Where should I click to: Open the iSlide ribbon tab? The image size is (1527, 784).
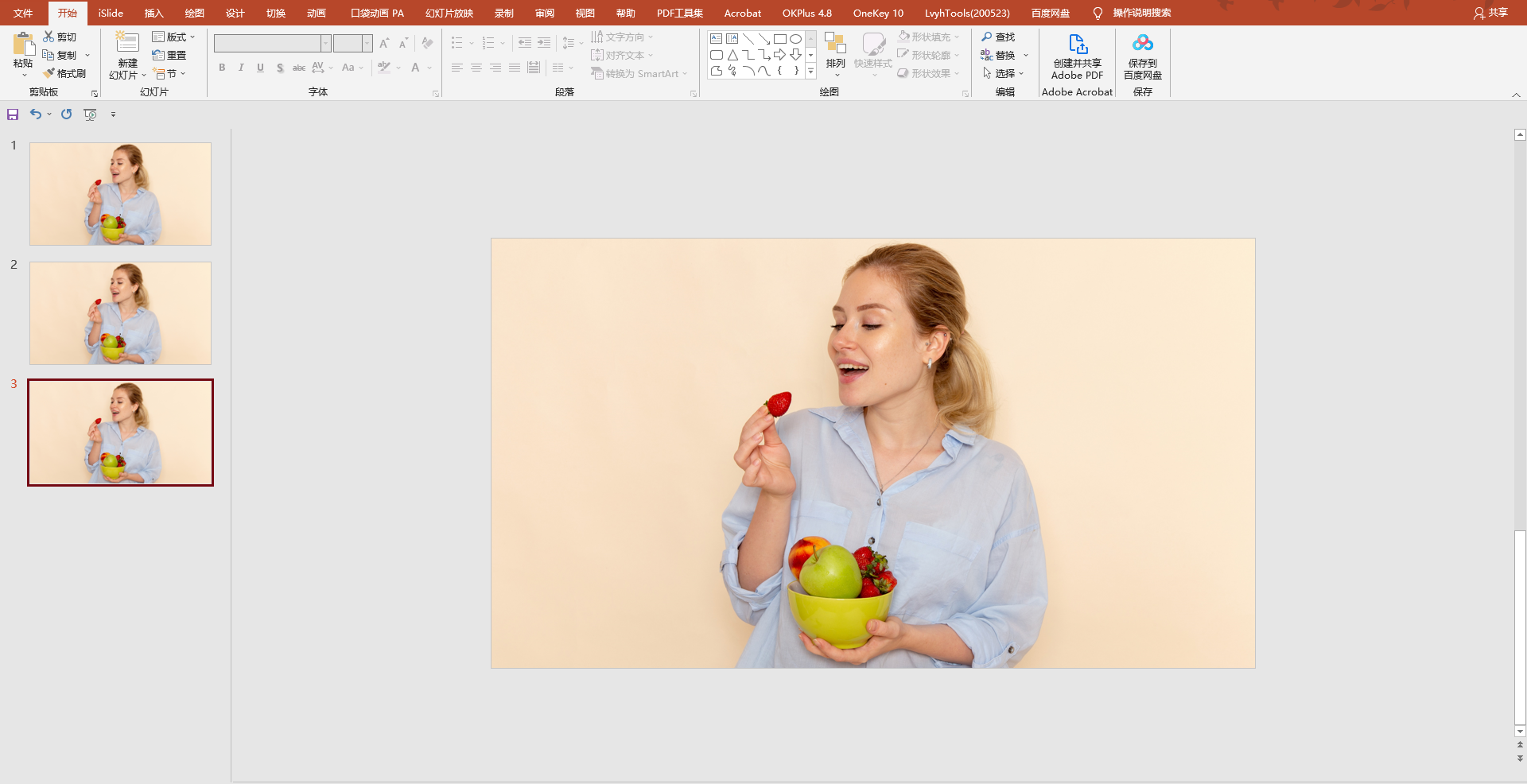tap(111, 13)
